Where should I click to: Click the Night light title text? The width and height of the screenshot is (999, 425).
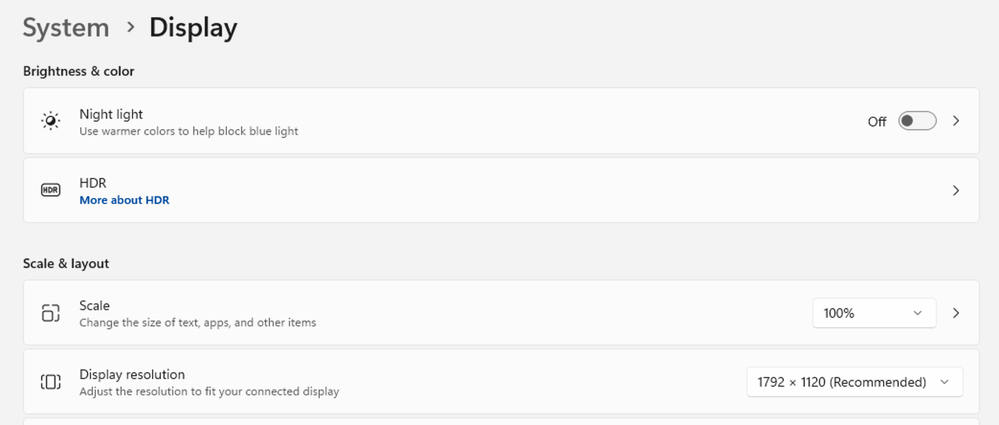[111, 114]
